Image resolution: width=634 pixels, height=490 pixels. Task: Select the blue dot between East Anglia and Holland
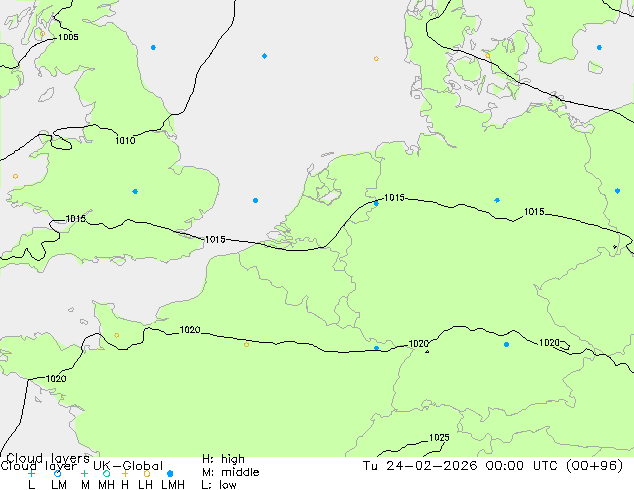[256, 201]
